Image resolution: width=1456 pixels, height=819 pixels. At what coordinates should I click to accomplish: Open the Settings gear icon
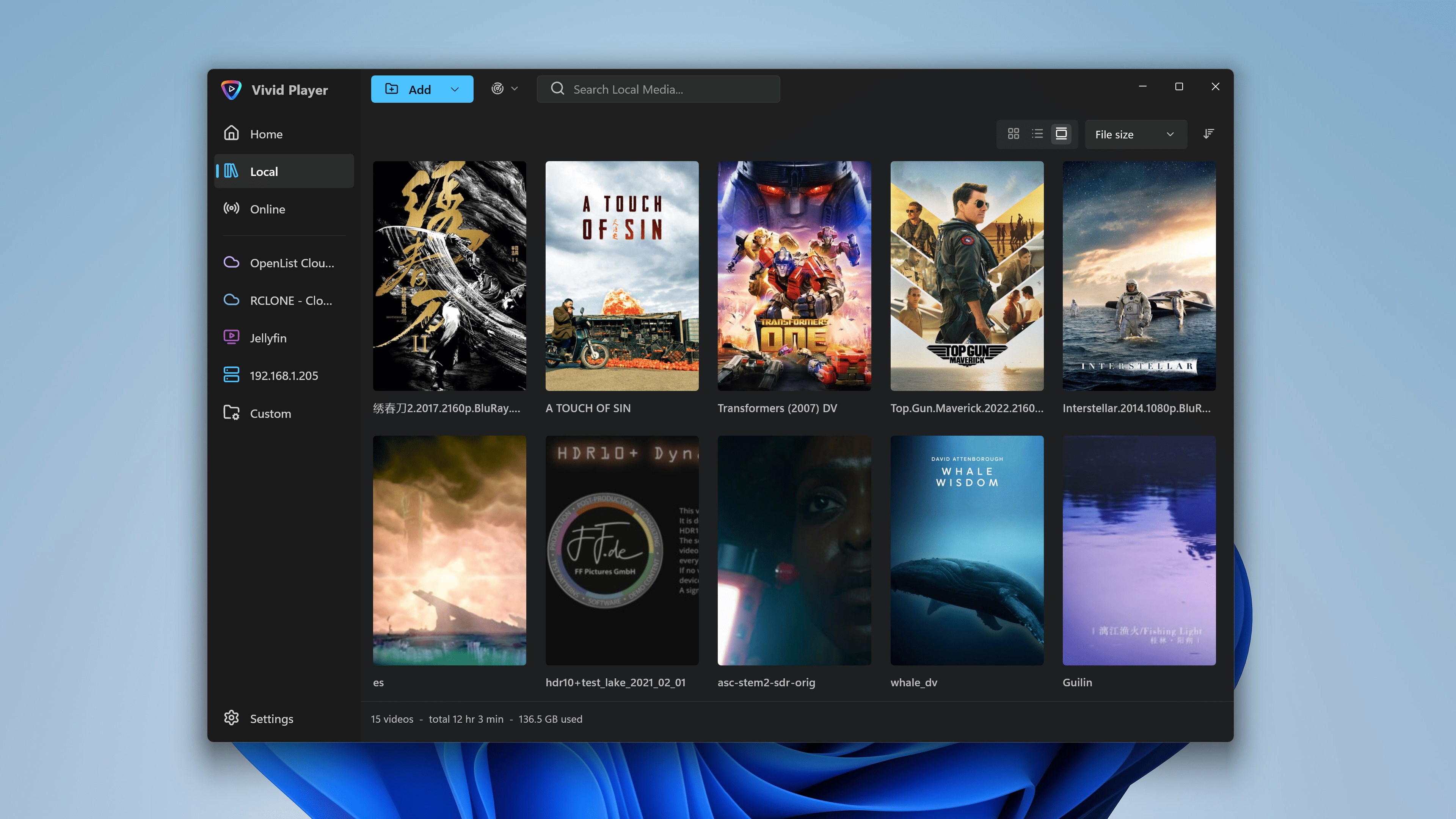coord(231,719)
